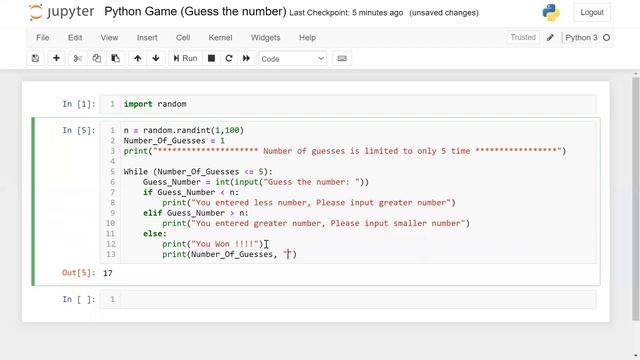Click the In [1] prompt
Viewport: 640px width, 360px height.
78,104
